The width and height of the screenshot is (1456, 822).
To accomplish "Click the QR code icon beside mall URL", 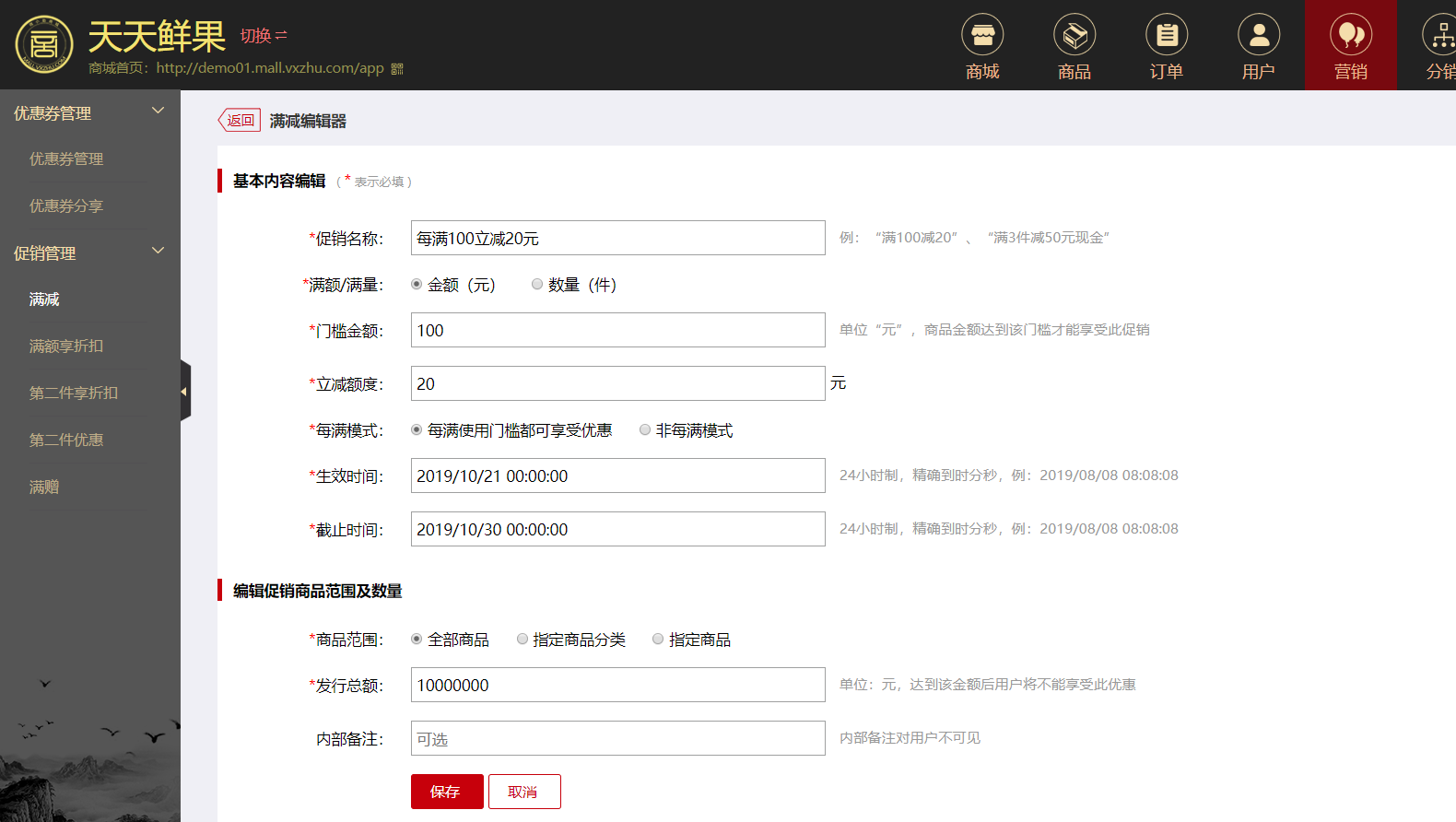I will tap(397, 69).
